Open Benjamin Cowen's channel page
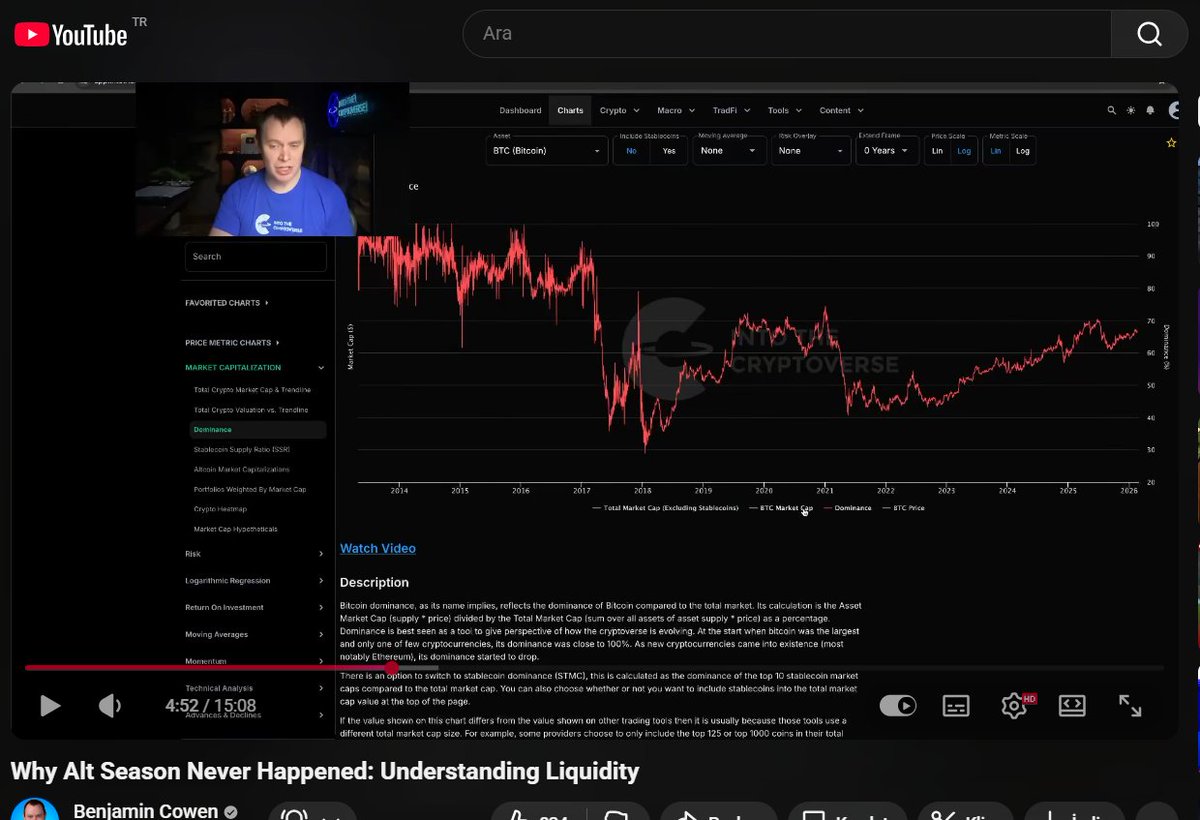The width and height of the screenshot is (1200, 820). click(147, 810)
